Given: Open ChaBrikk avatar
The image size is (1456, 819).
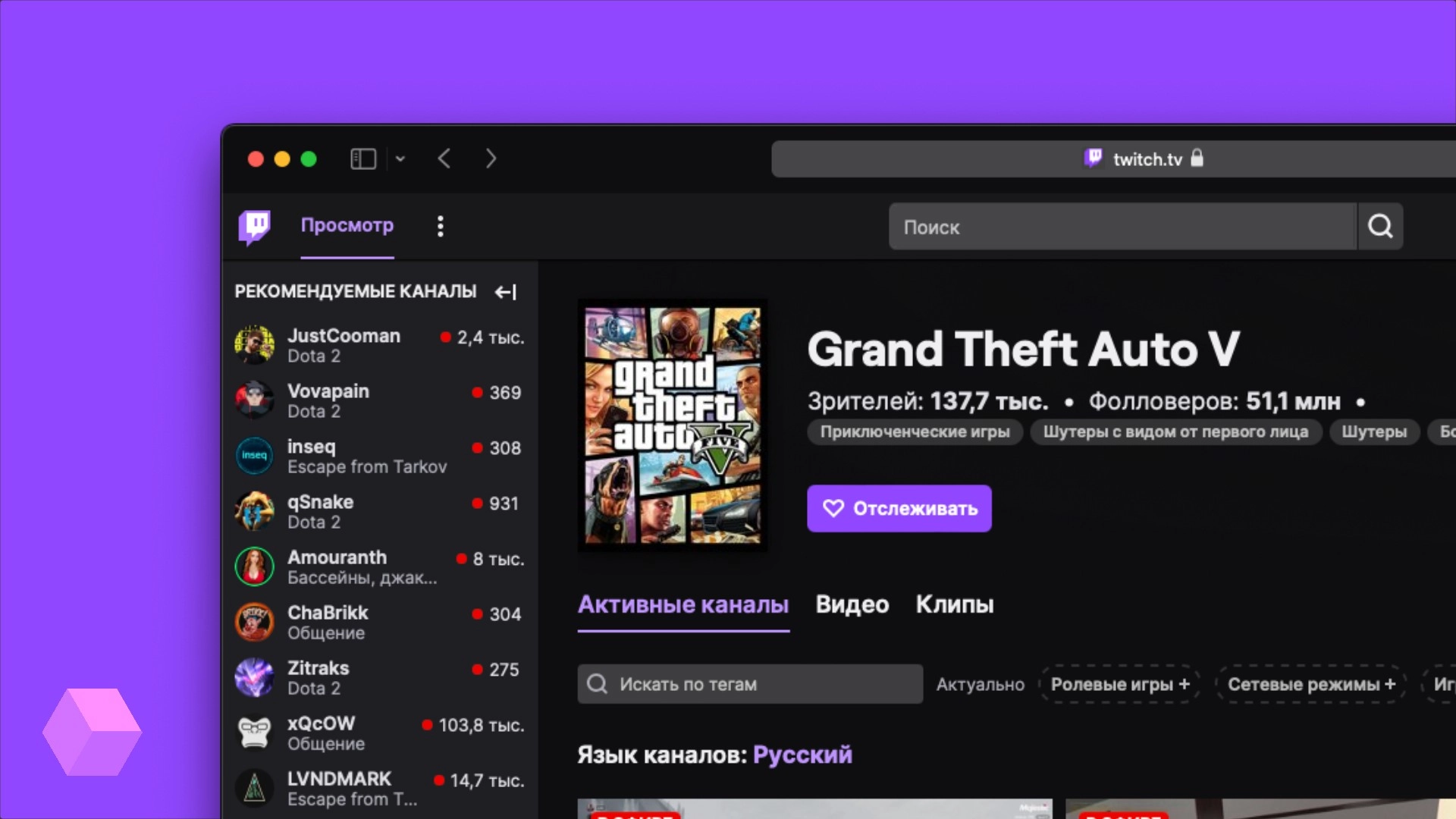Looking at the screenshot, I should pyautogui.click(x=254, y=622).
